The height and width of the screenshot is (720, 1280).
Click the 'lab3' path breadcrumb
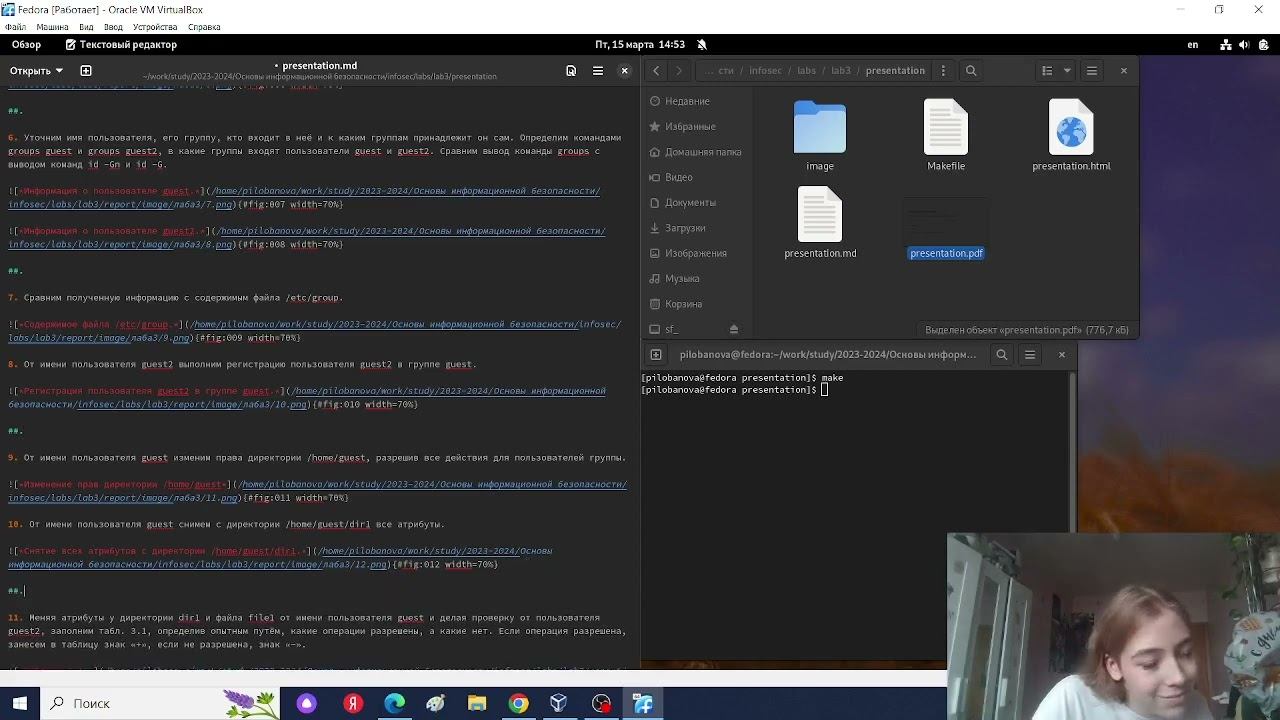point(840,71)
